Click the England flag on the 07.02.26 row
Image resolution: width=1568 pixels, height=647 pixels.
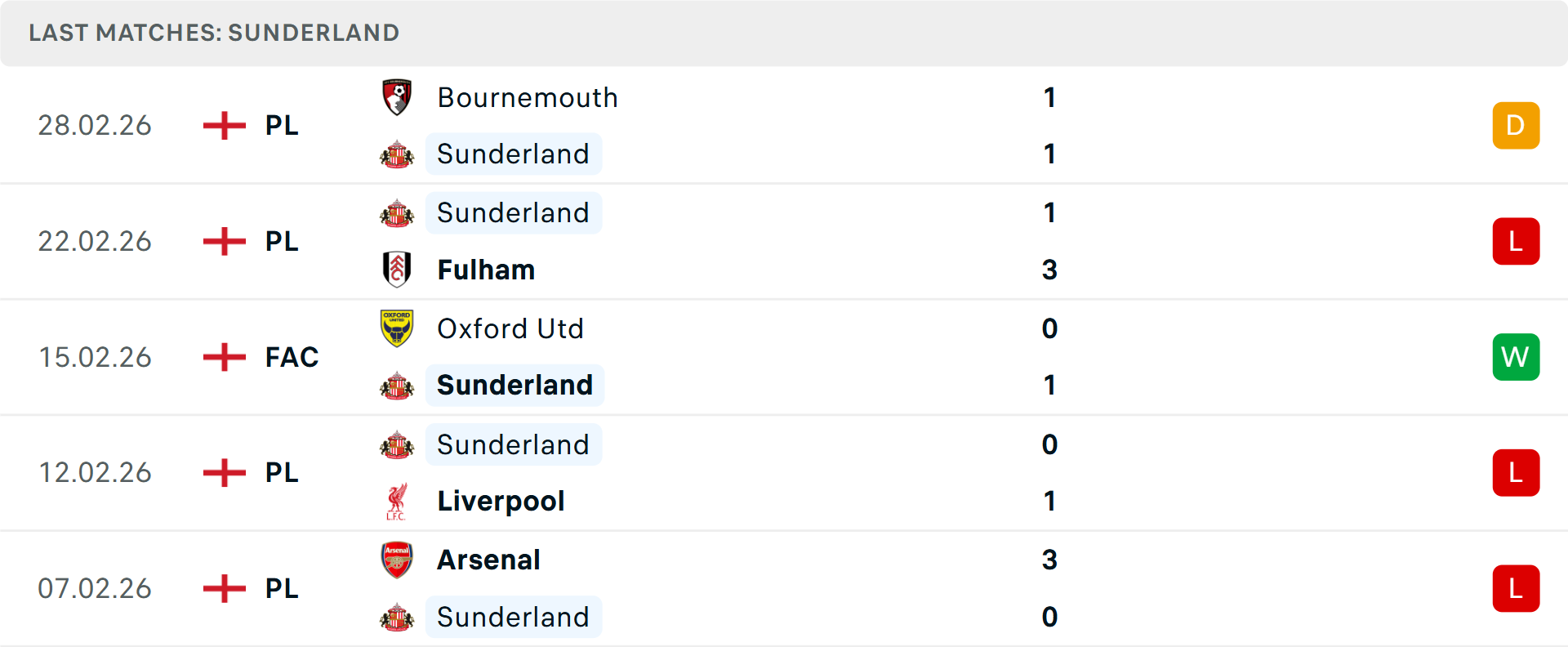tap(223, 589)
